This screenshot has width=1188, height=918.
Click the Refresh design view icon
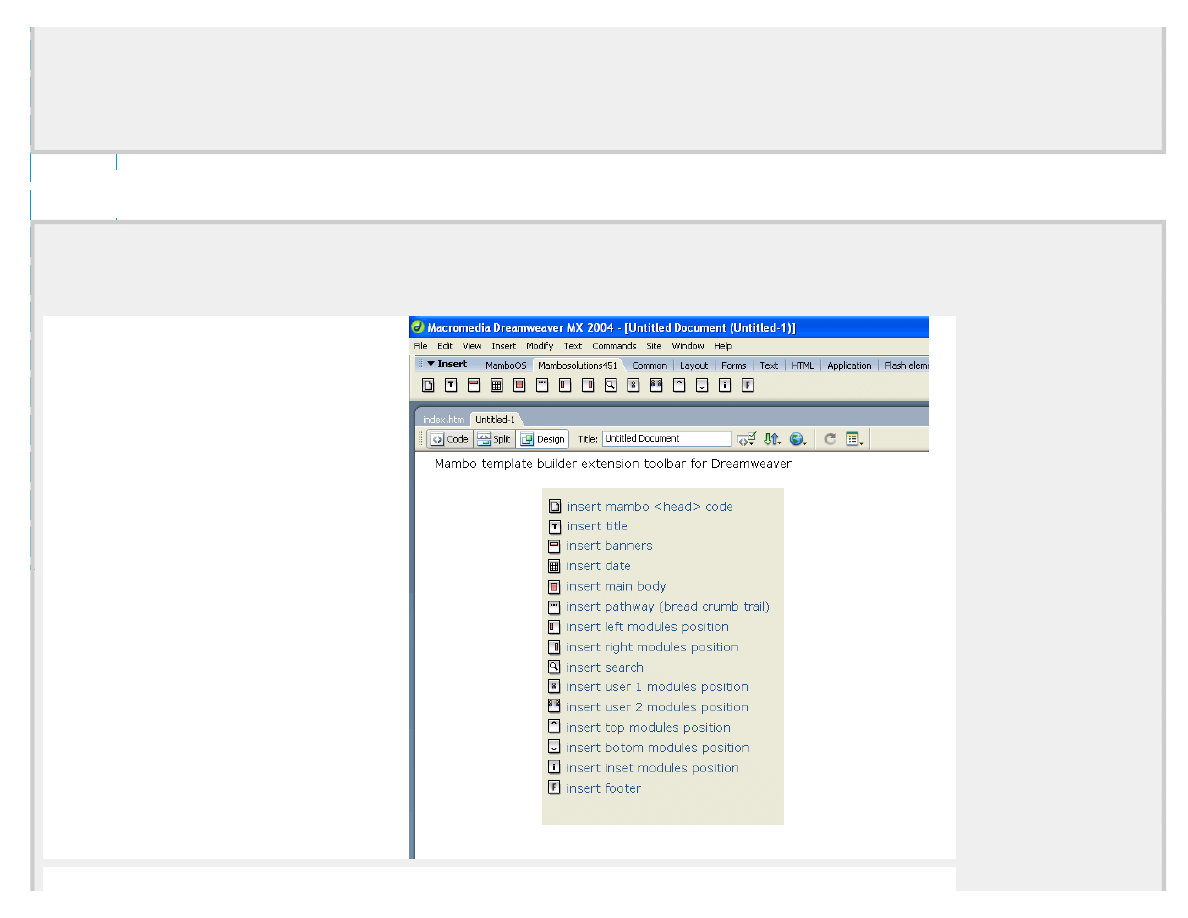coord(829,439)
